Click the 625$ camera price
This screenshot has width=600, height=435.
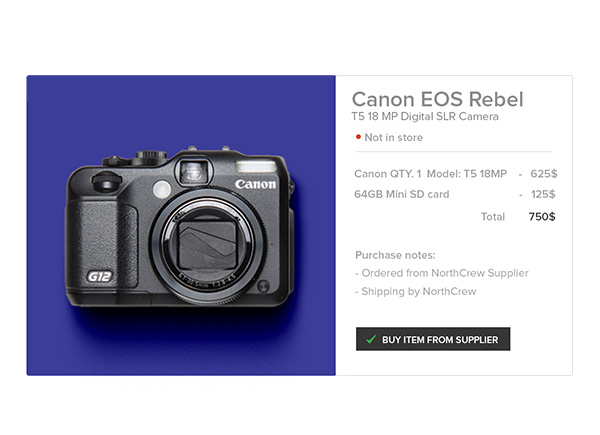543,173
